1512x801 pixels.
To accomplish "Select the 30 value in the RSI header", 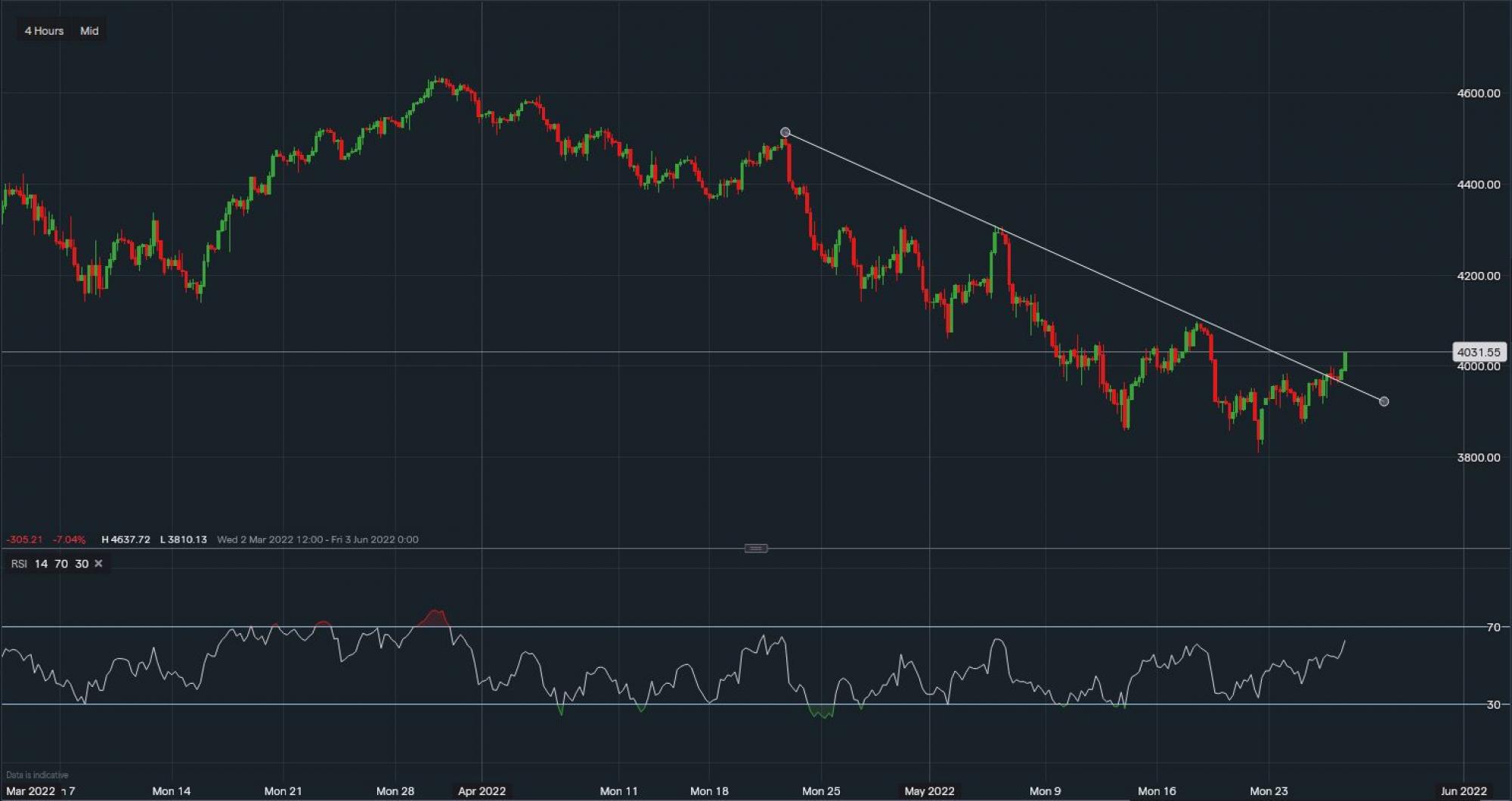I will [x=82, y=564].
